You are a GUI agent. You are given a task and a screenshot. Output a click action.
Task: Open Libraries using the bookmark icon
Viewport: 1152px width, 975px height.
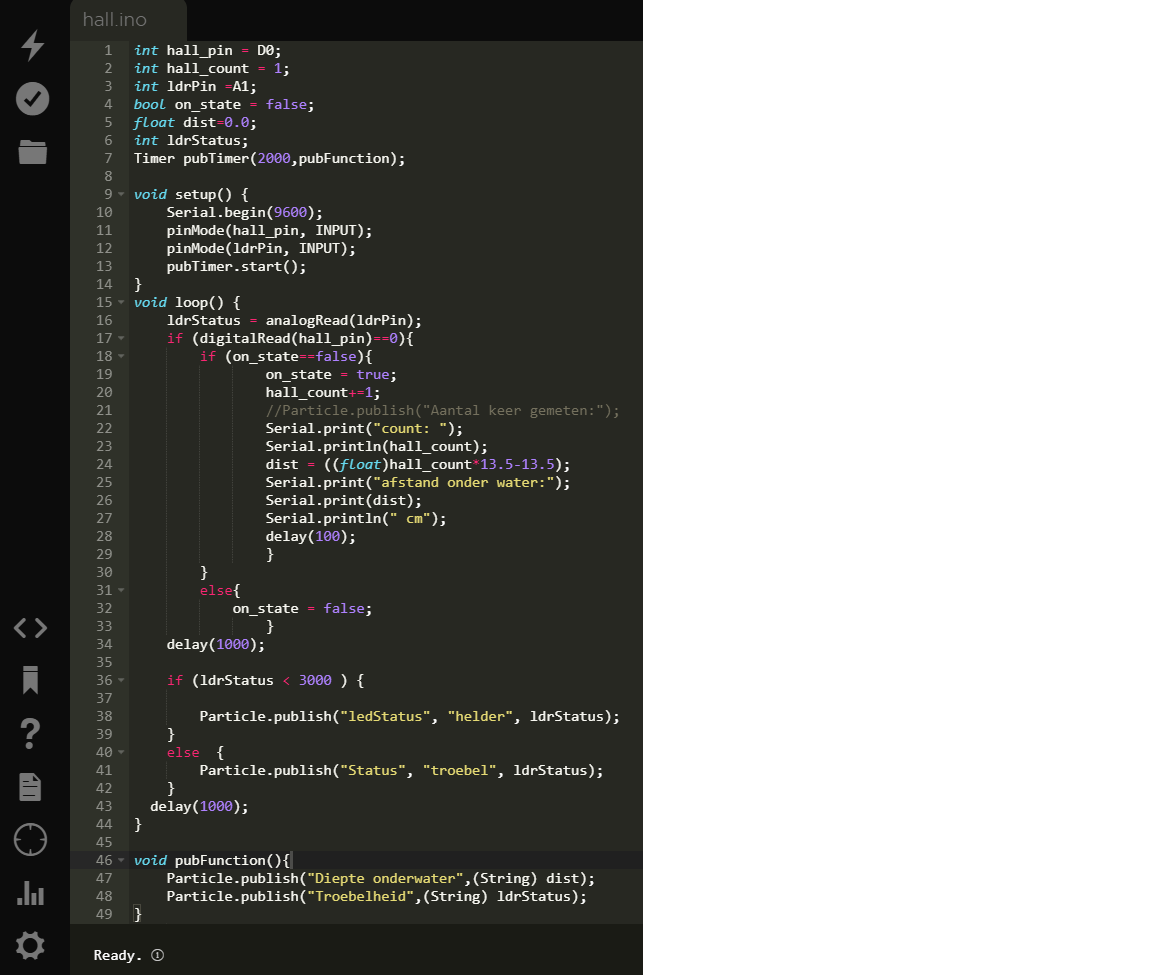point(31,681)
